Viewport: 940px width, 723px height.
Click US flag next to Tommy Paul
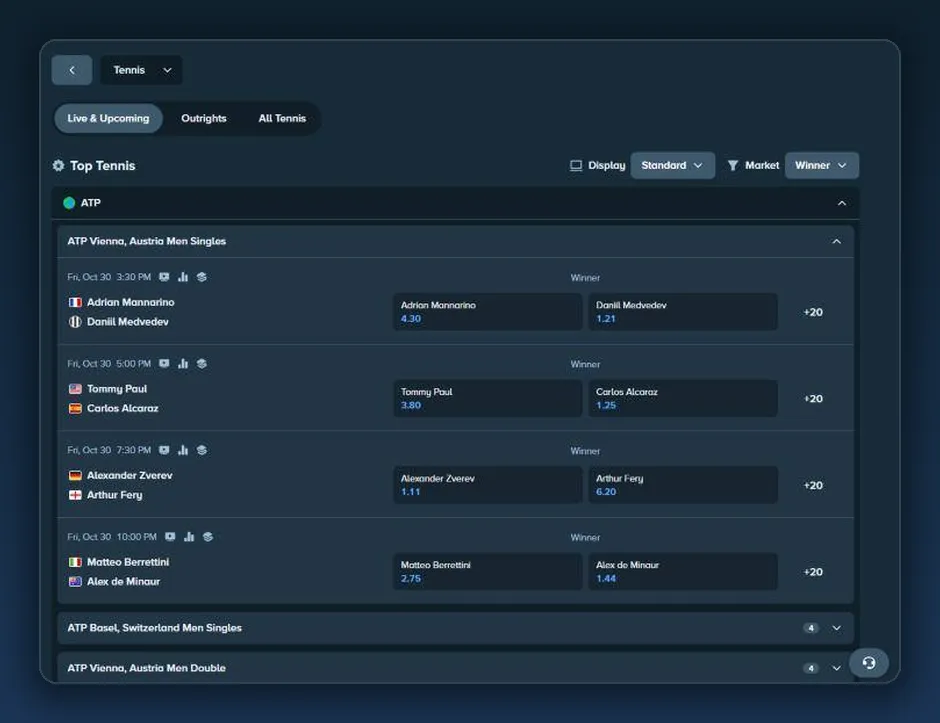pyautogui.click(x=75, y=389)
